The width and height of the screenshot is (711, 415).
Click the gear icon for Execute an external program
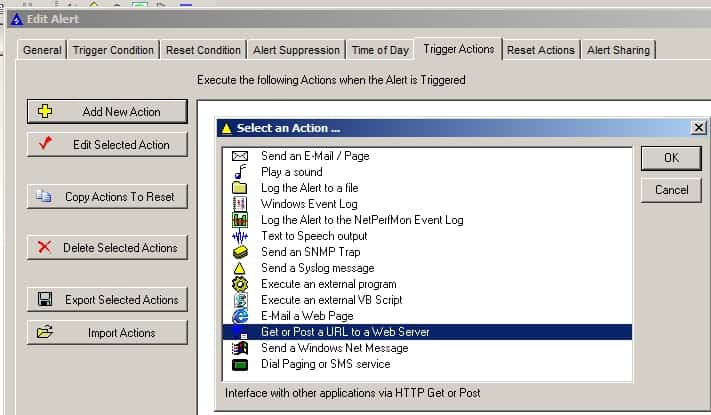click(240, 284)
